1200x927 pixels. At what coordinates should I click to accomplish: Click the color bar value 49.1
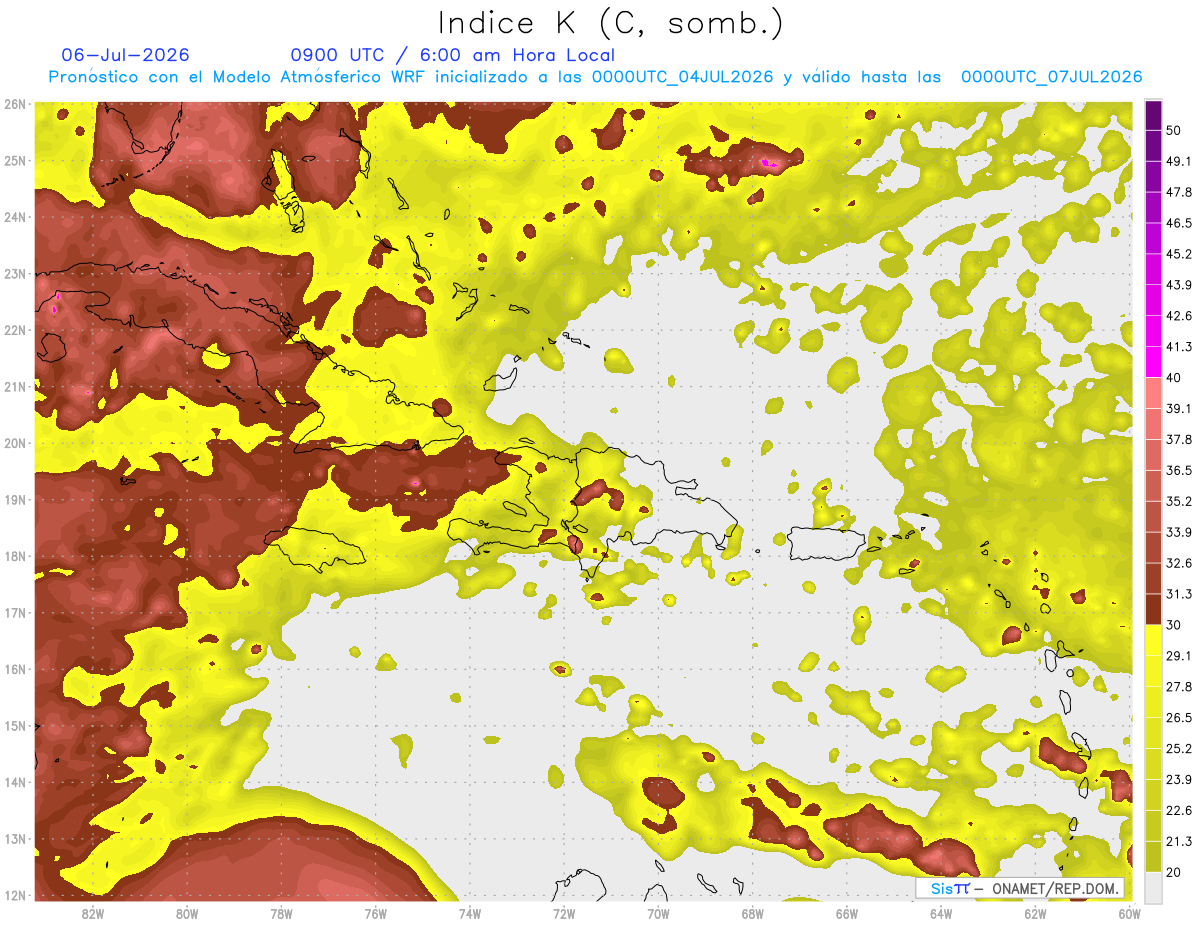coord(1179,161)
